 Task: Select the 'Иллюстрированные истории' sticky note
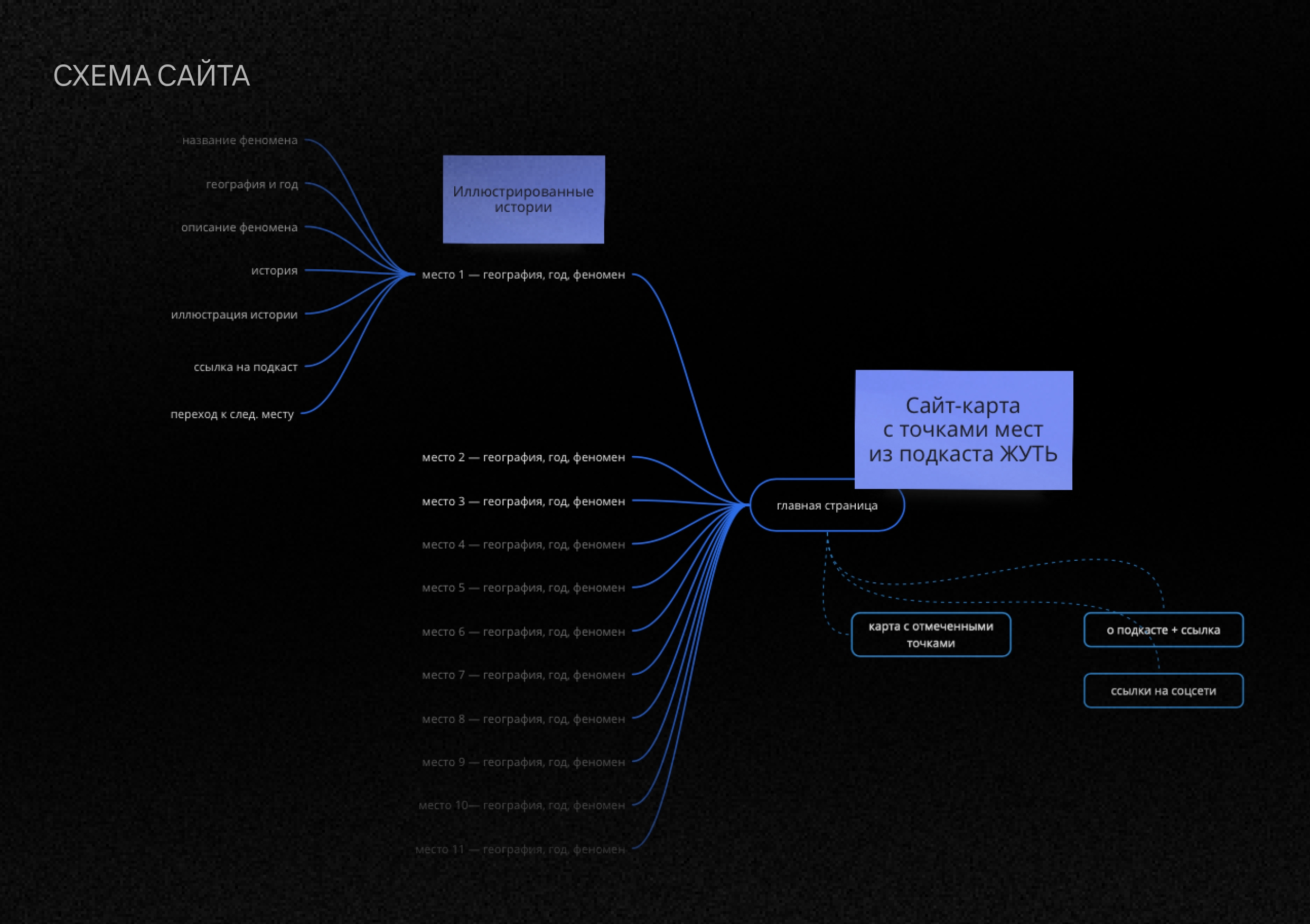click(x=523, y=200)
